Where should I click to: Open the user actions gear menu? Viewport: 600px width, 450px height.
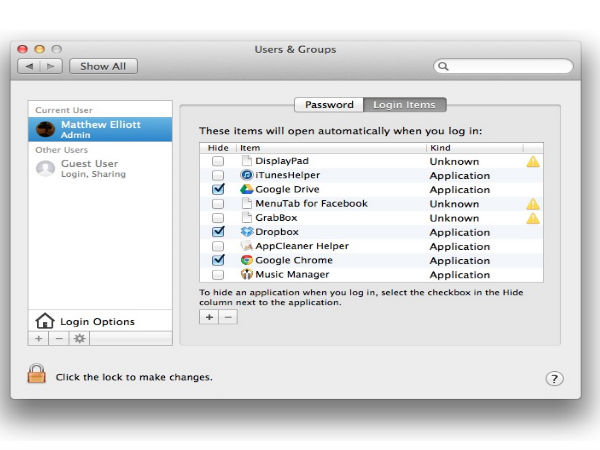coord(79,339)
